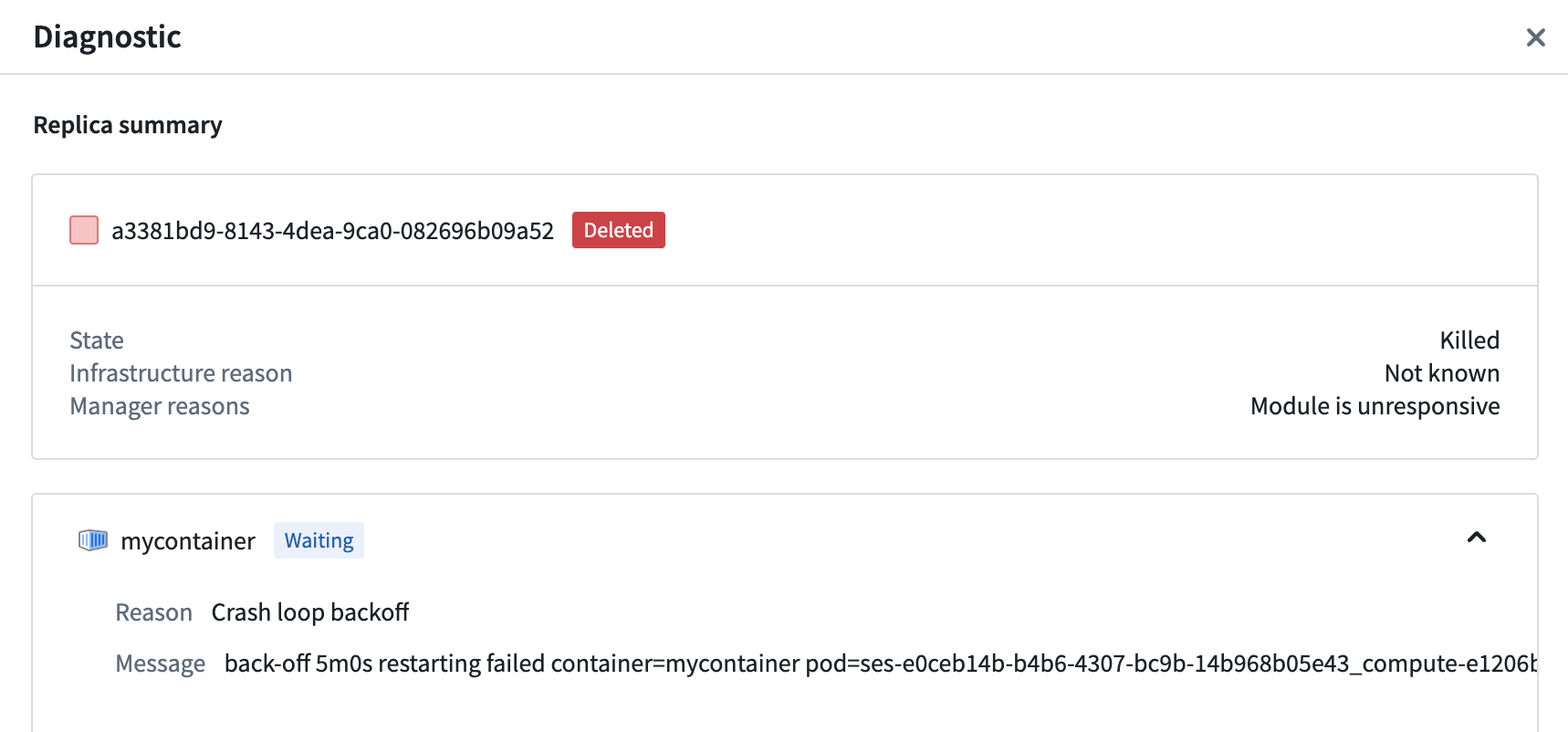Collapse the mycontainer section chevron

tap(1476, 538)
